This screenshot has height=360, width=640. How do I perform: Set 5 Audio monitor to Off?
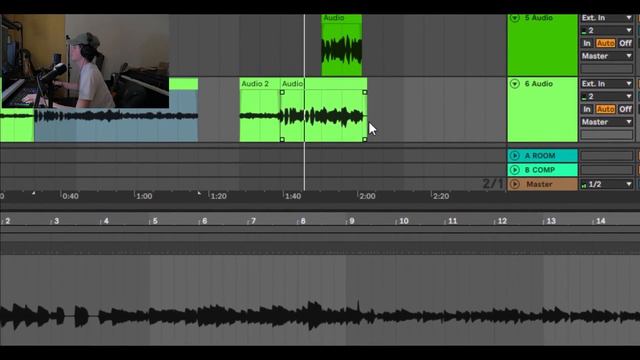625,43
